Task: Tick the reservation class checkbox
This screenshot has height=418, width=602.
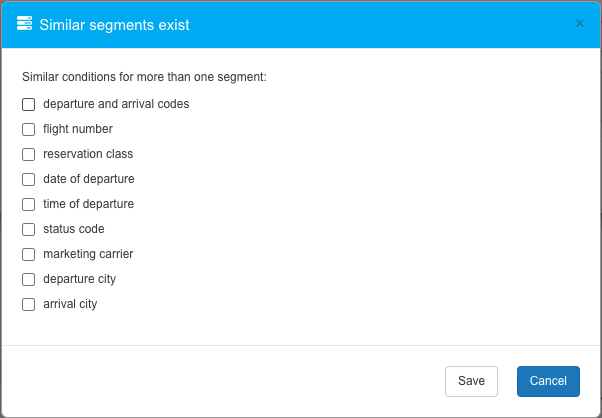Action: 29,154
